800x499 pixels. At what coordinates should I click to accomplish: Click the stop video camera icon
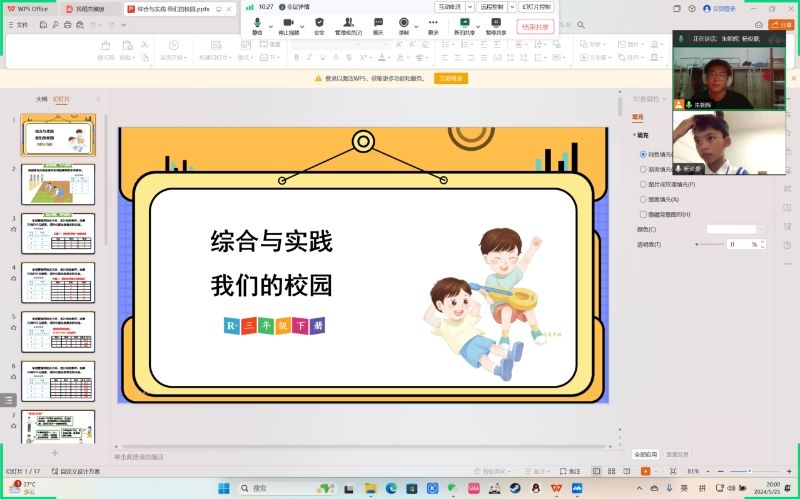click(288, 22)
